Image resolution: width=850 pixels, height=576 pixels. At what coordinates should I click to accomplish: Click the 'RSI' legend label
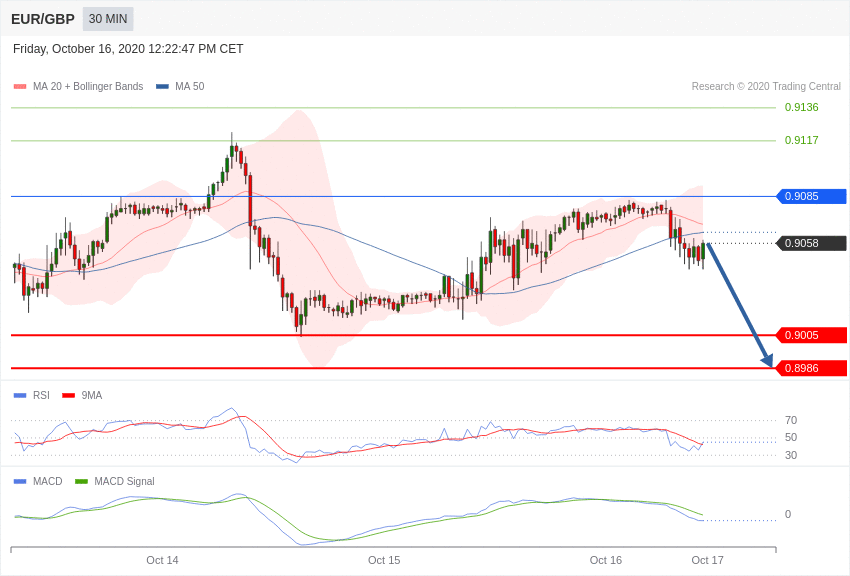pyautogui.click(x=41, y=396)
